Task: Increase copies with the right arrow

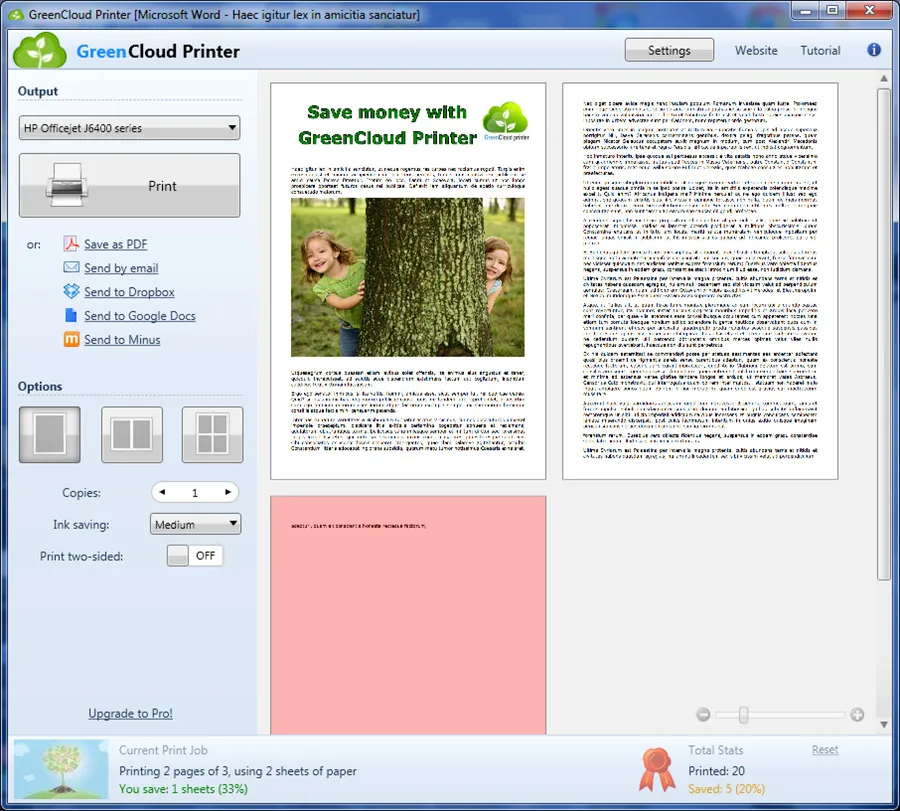Action: (227, 491)
